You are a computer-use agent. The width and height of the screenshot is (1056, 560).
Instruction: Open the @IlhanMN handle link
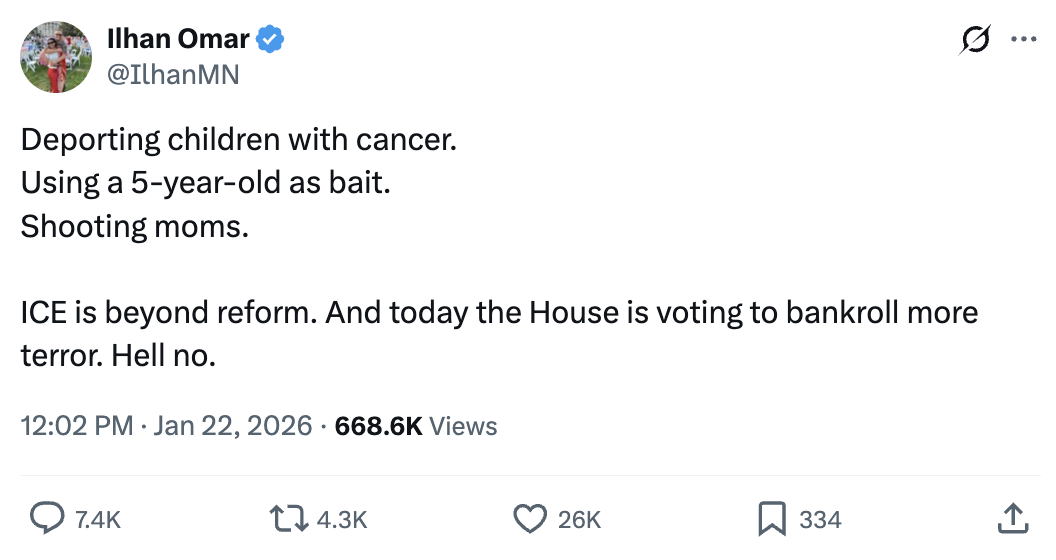click(173, 74)
